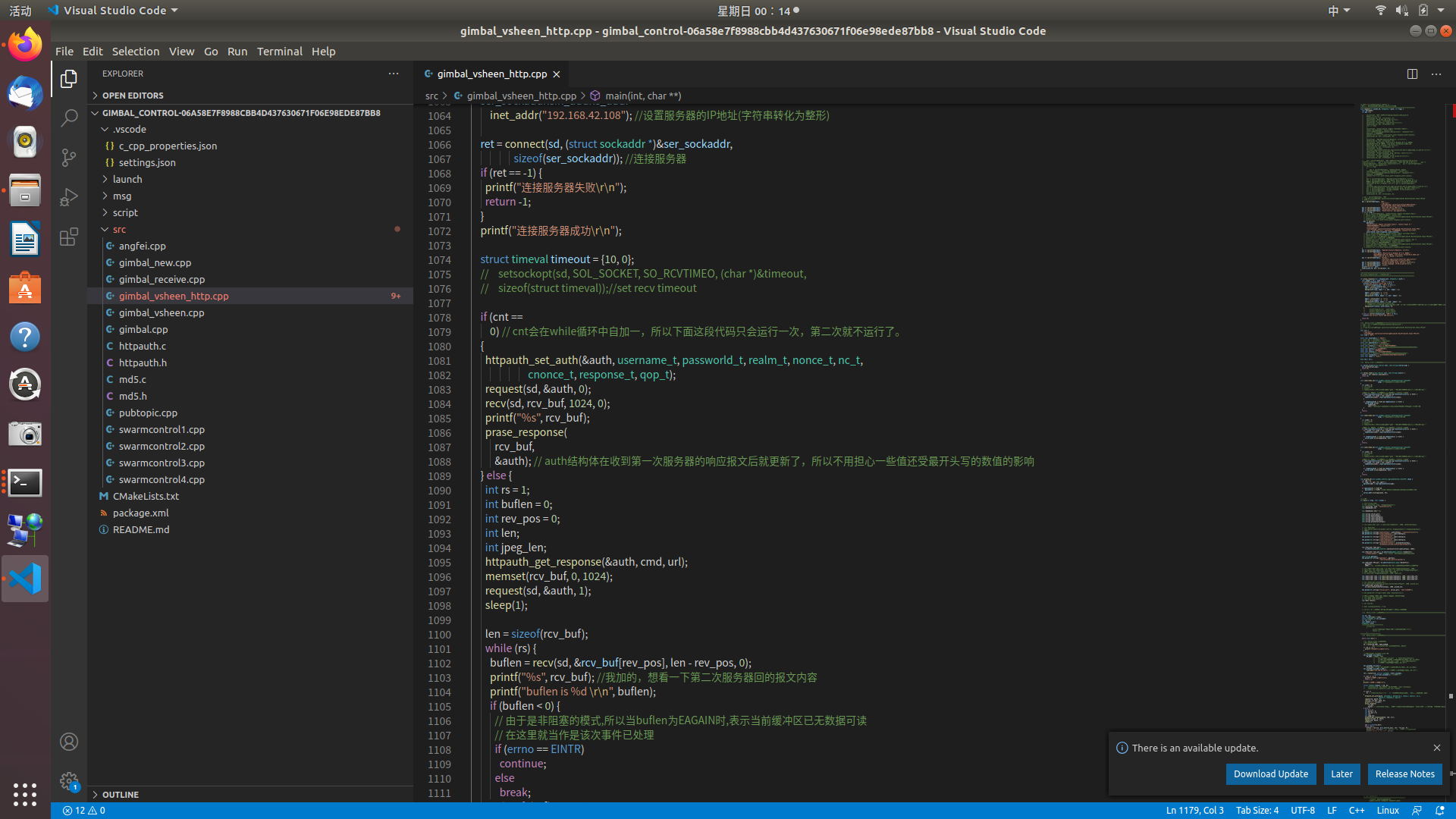This screenshot has height=819, width=1456.
Task: Split the editor using the split icon
Action: point(1412,74)
